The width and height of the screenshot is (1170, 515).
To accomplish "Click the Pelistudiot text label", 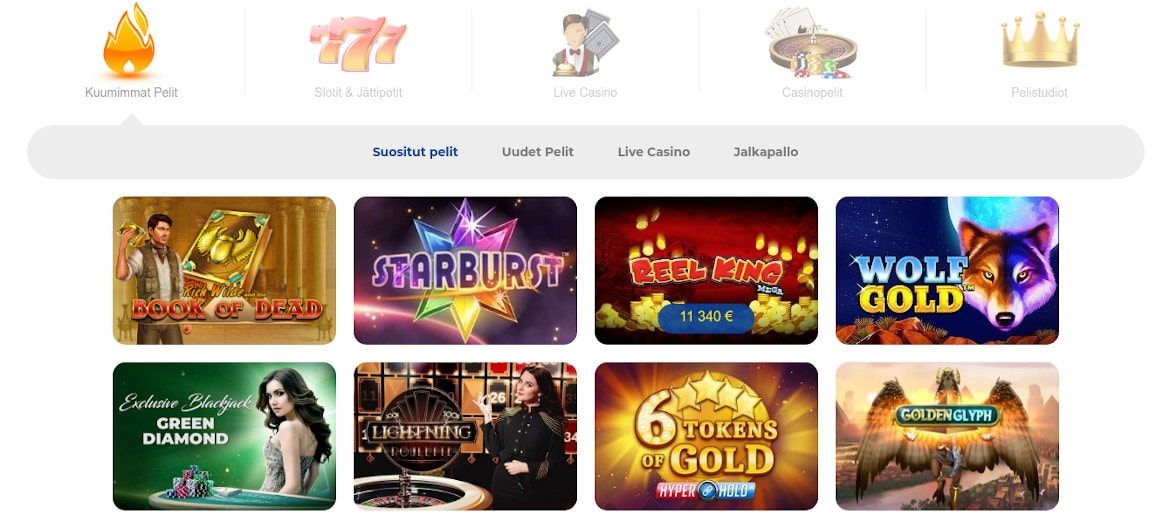I will click(x=1039, y=93).
